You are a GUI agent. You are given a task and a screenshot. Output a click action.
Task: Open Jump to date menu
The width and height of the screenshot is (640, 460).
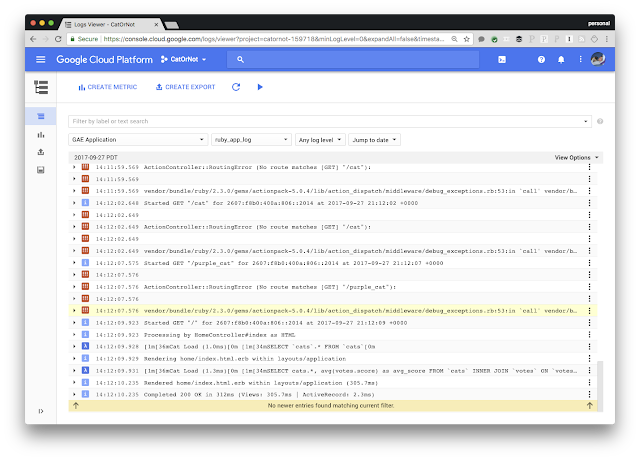click(x=374, y=140)
